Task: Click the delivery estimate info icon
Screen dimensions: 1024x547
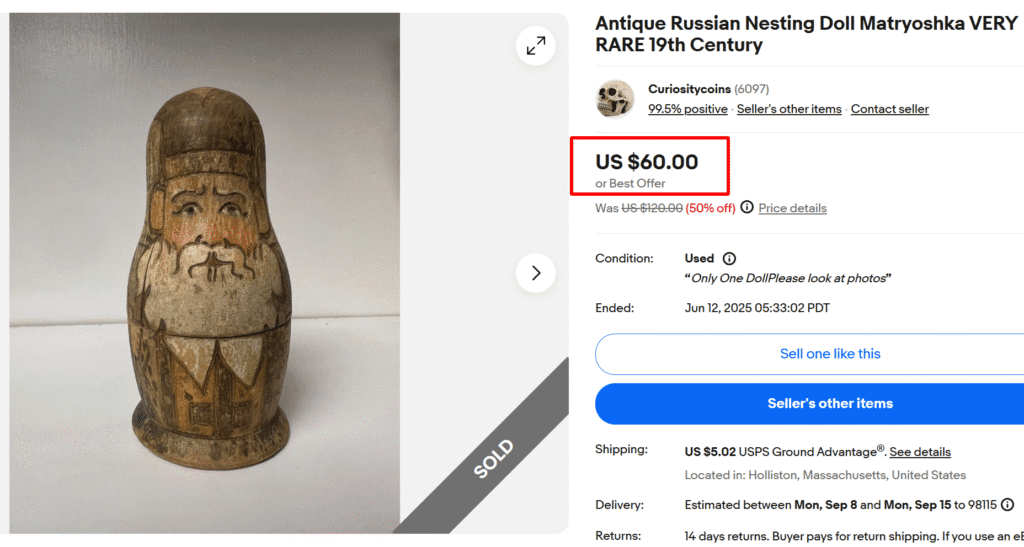Action: click(1007, 505)
